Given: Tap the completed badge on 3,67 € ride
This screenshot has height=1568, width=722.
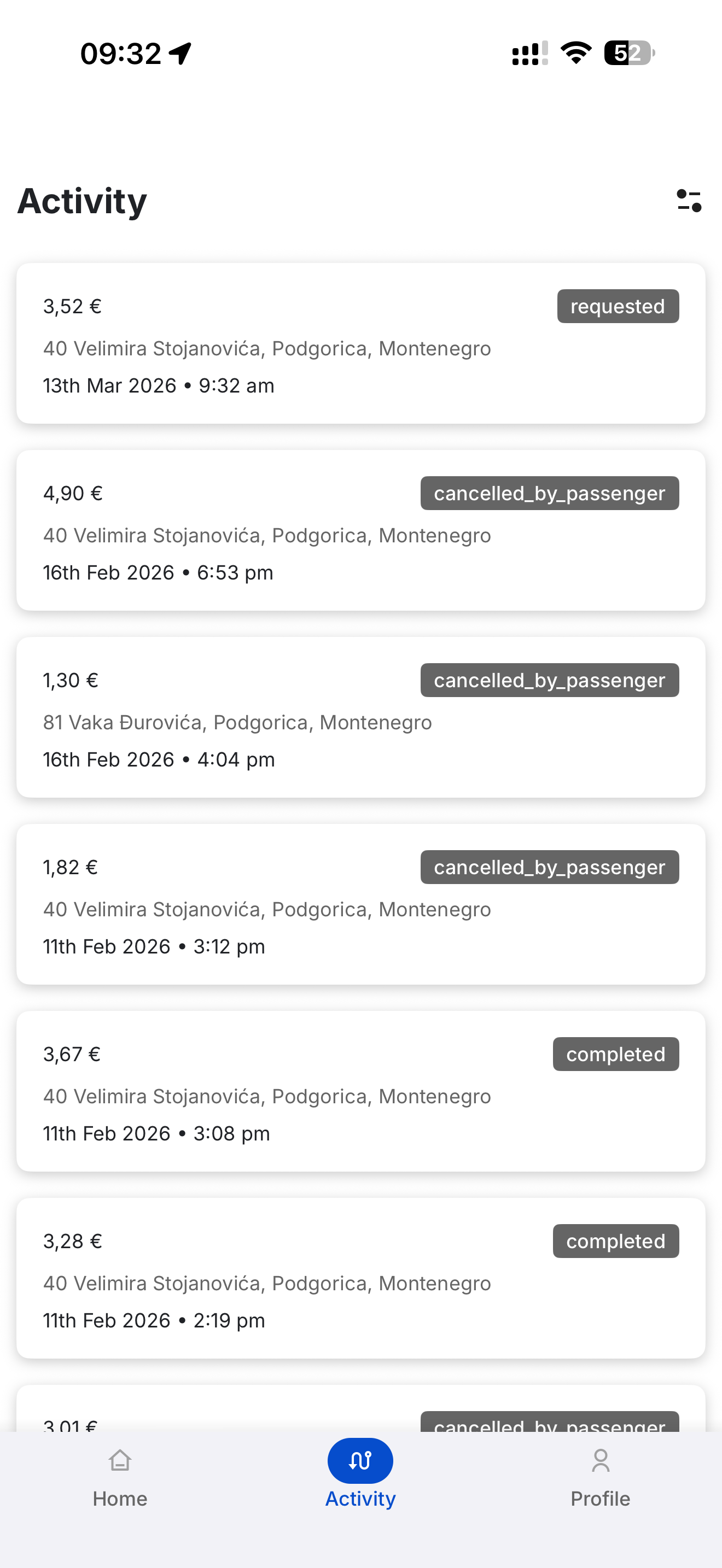Looking at the screenshot, I should point(615,1054).
